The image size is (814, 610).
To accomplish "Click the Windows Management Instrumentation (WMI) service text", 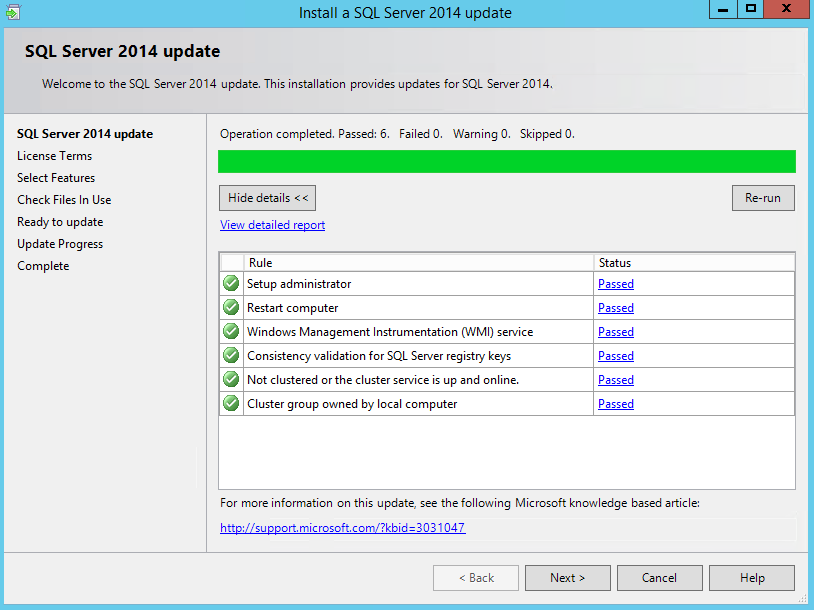I will tap(390, 332).
